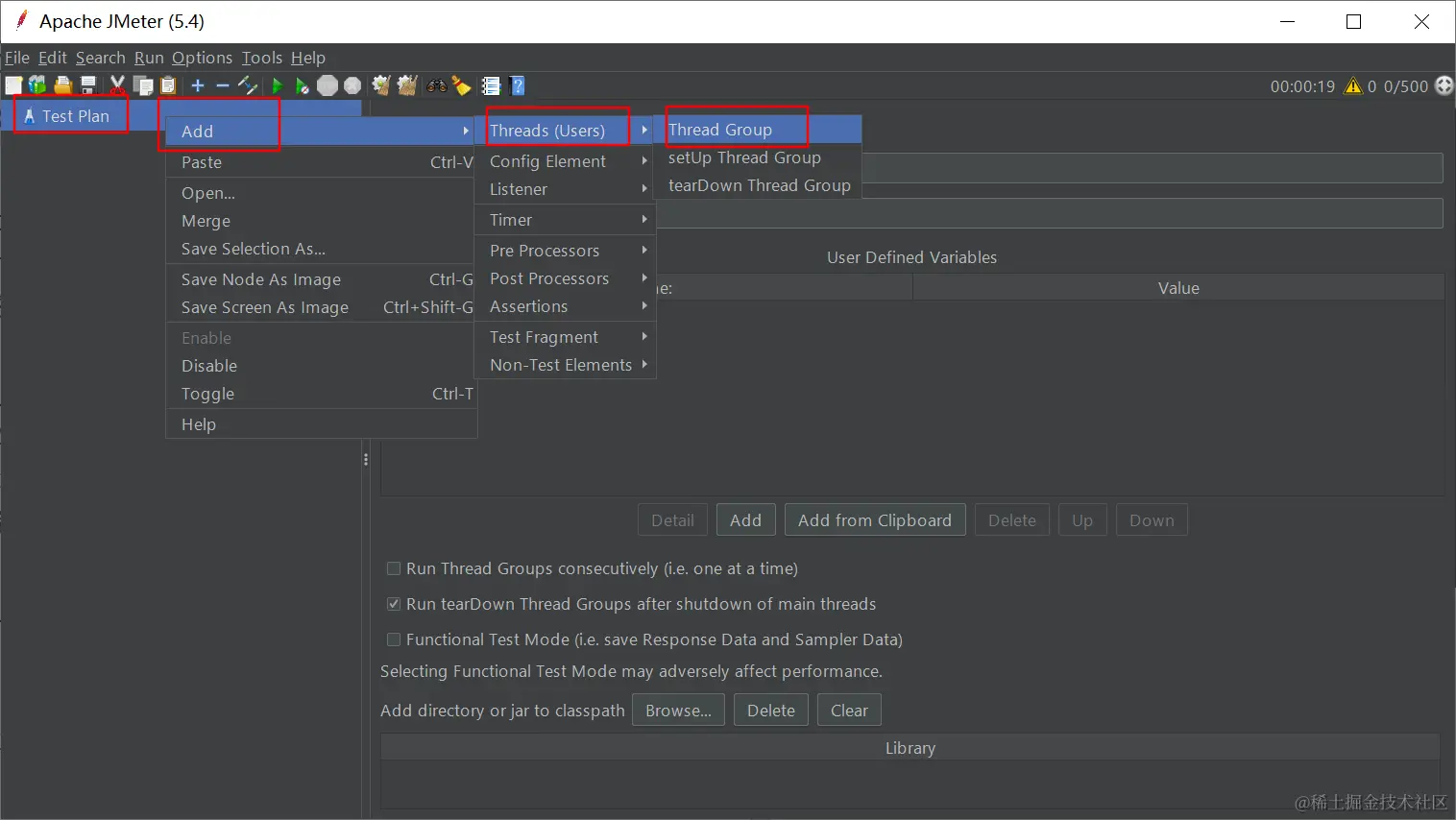Image resolution: width=1456 pixels, height=820 pixels.
Task: Uncheck Run tearDown Thread Groups after shutdown
Action: click(x=394, y=604)
